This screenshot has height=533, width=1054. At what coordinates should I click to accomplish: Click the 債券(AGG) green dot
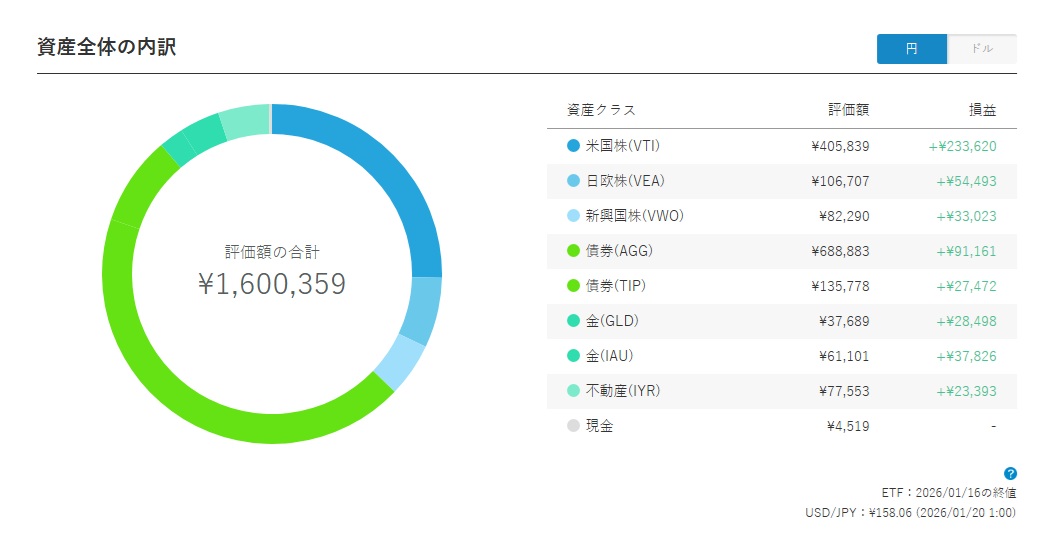click(573, 251)
